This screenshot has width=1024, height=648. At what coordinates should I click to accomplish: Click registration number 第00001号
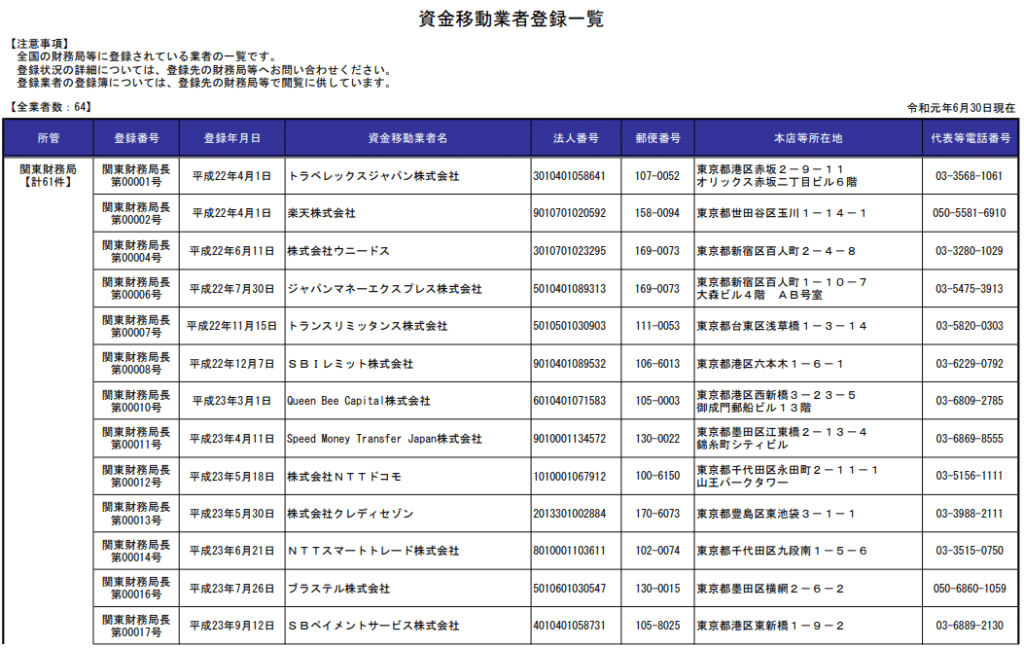click(x=136, y=182)
